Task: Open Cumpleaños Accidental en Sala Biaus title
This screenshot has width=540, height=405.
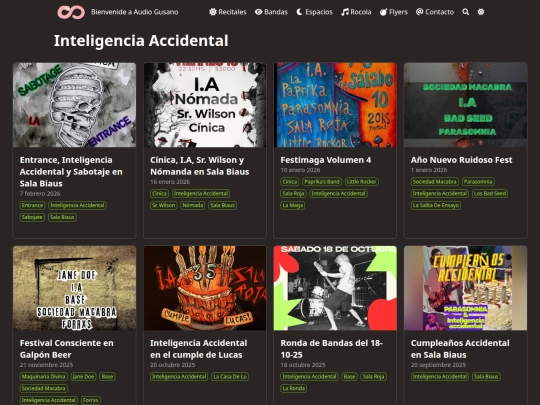Action: pyautogui.click(x=460, y=349)
